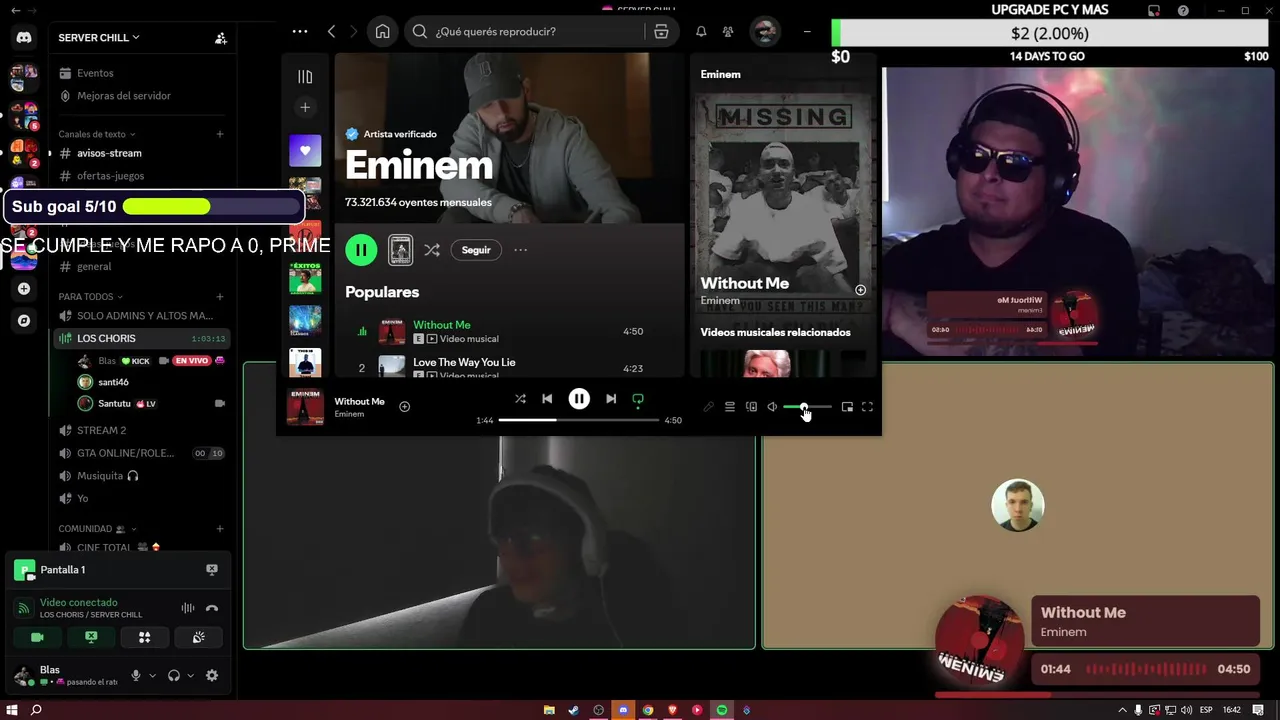Toggle screen share in voice panel

[91, 637]
